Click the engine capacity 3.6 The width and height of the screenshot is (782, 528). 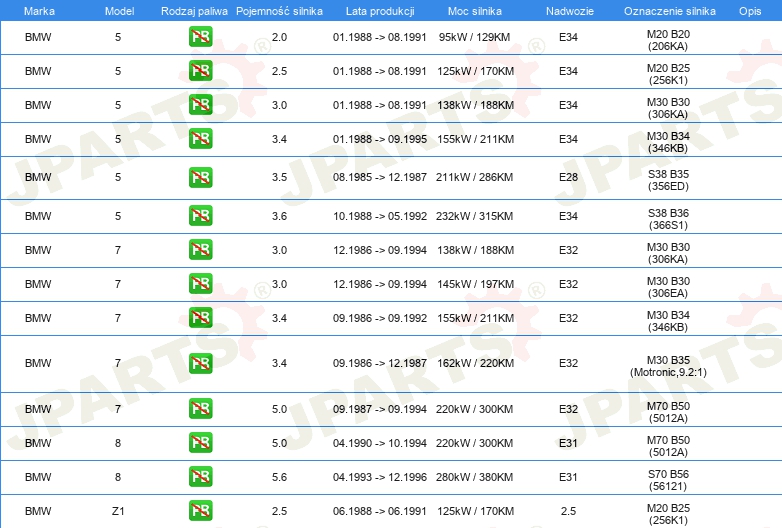click(x=279, y=216)
